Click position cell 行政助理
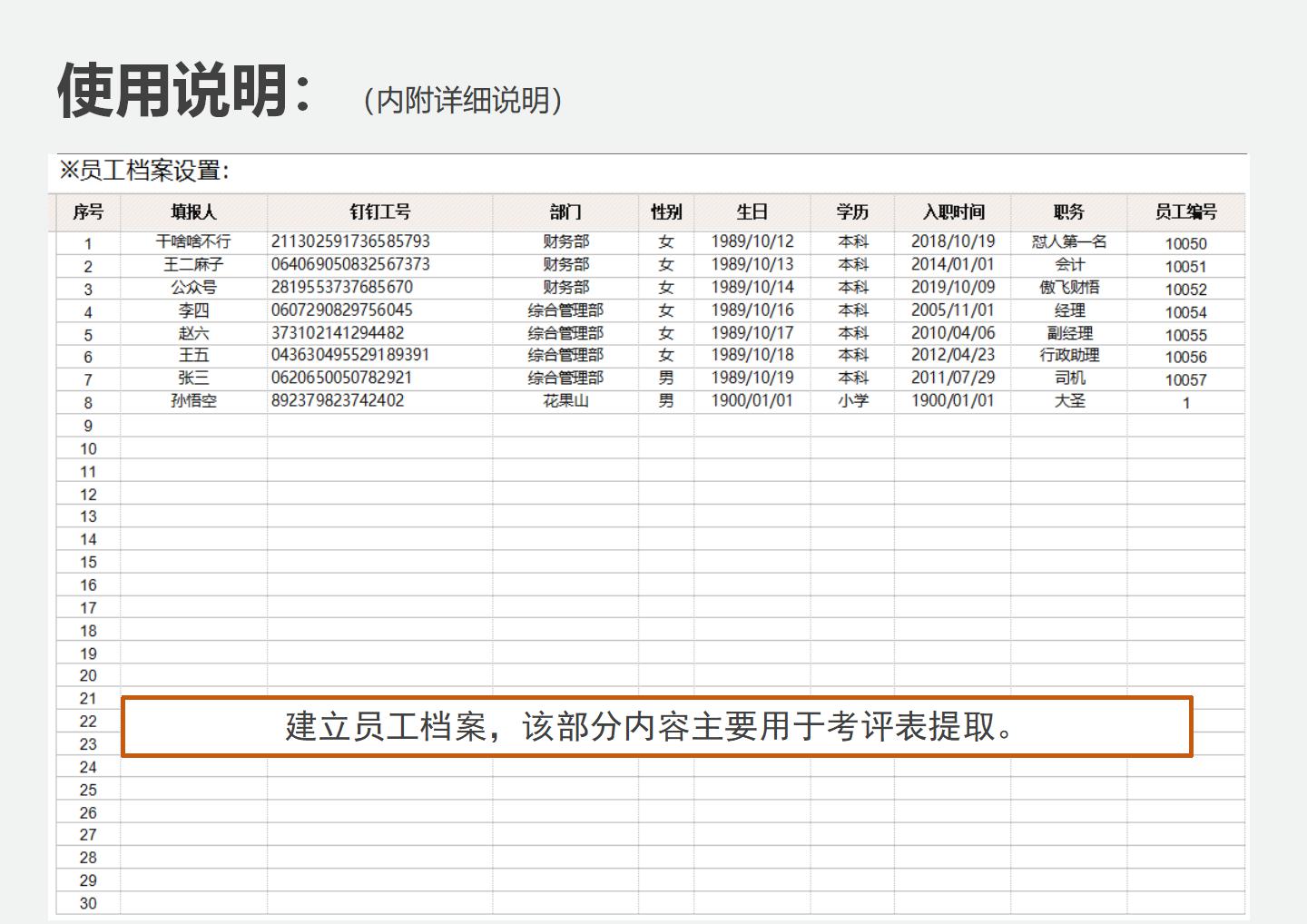The height and width of the screenshot is (924, 1307). coord(1069,355)
